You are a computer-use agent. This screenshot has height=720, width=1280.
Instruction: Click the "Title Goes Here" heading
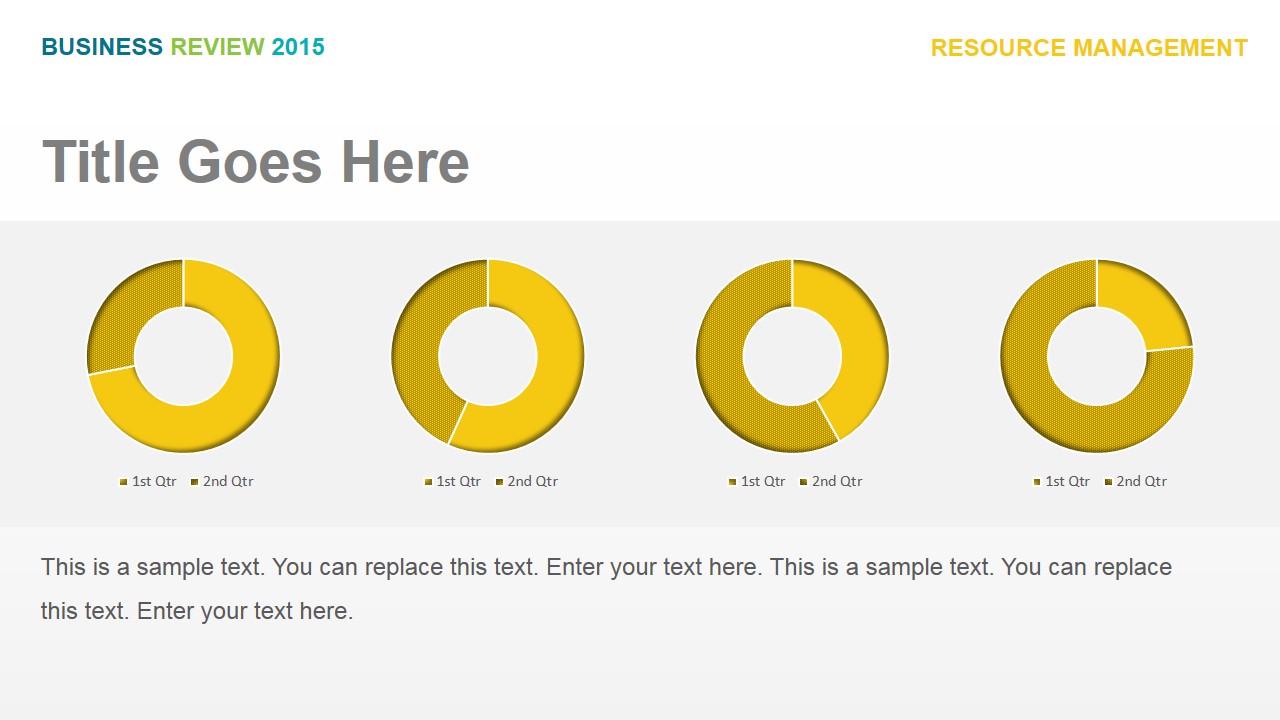coord(256,161)
